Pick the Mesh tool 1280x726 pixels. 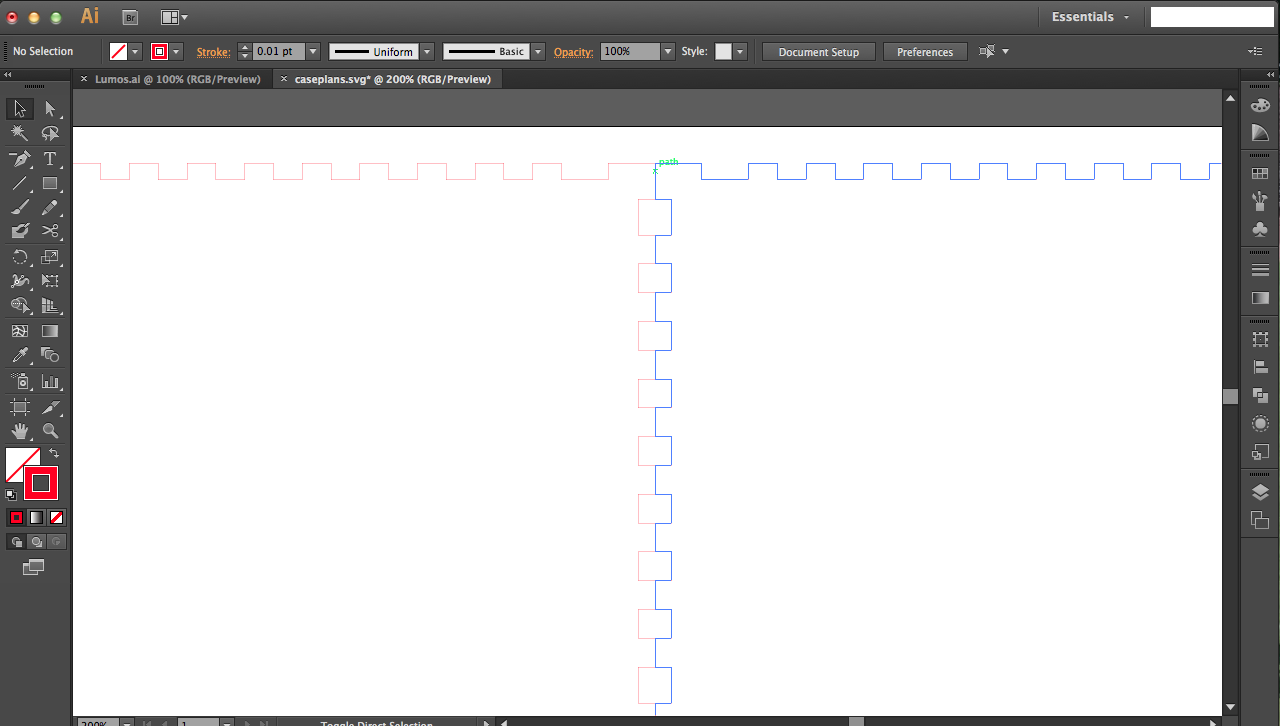click(20, 331)
